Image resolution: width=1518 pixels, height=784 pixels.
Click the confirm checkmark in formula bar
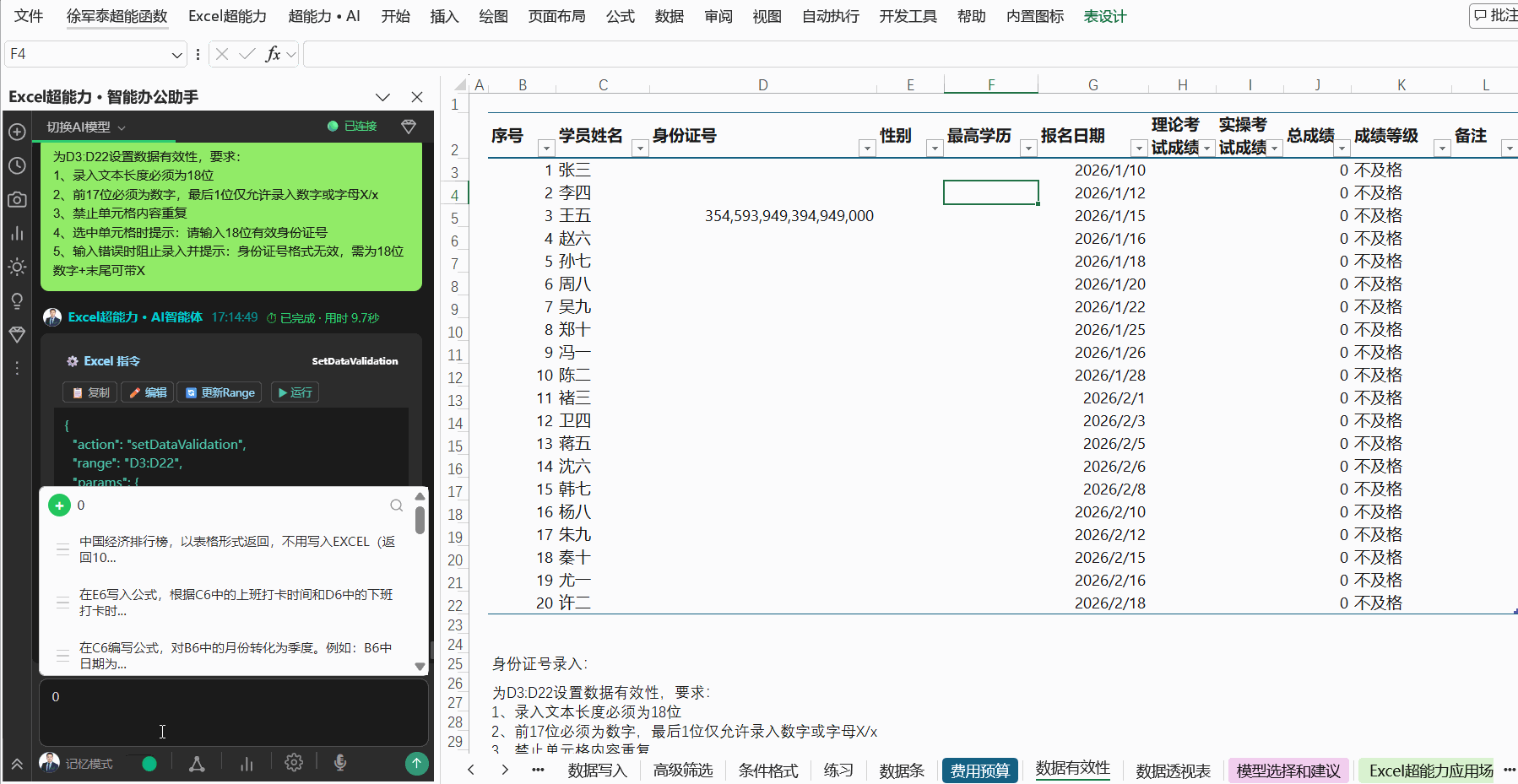247,54
